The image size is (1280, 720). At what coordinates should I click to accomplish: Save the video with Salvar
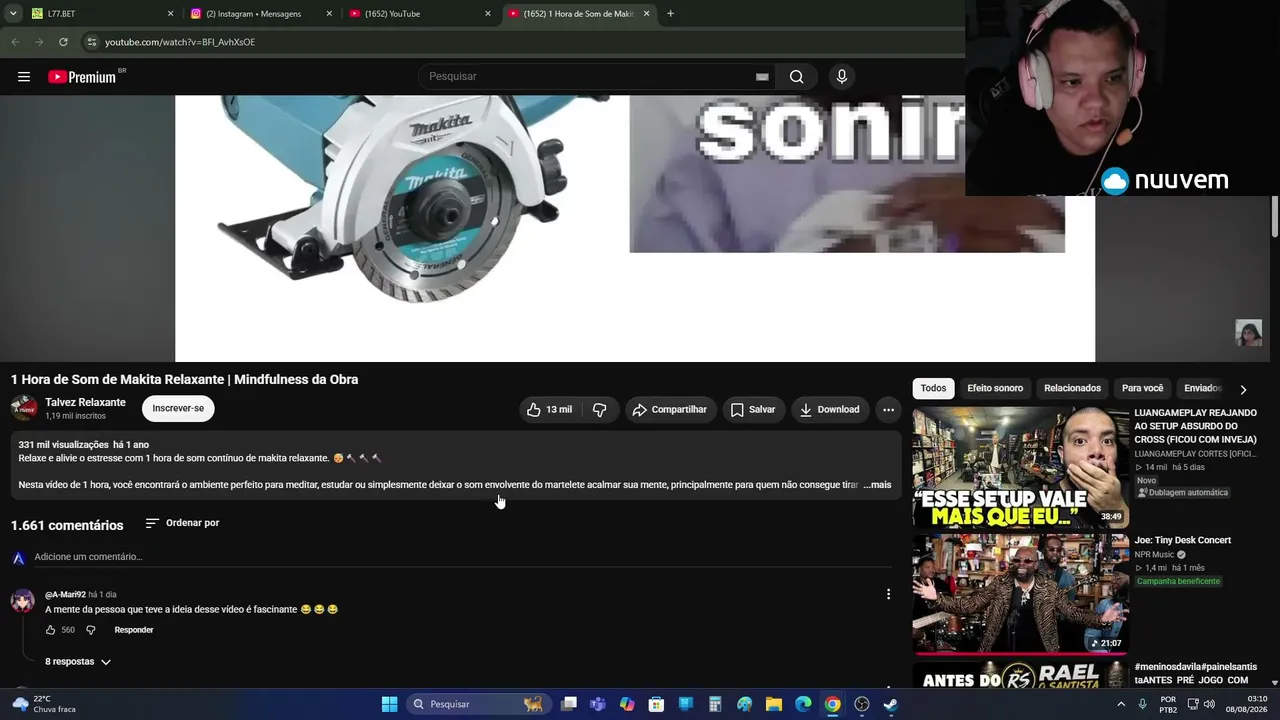[x=753, y=409]
